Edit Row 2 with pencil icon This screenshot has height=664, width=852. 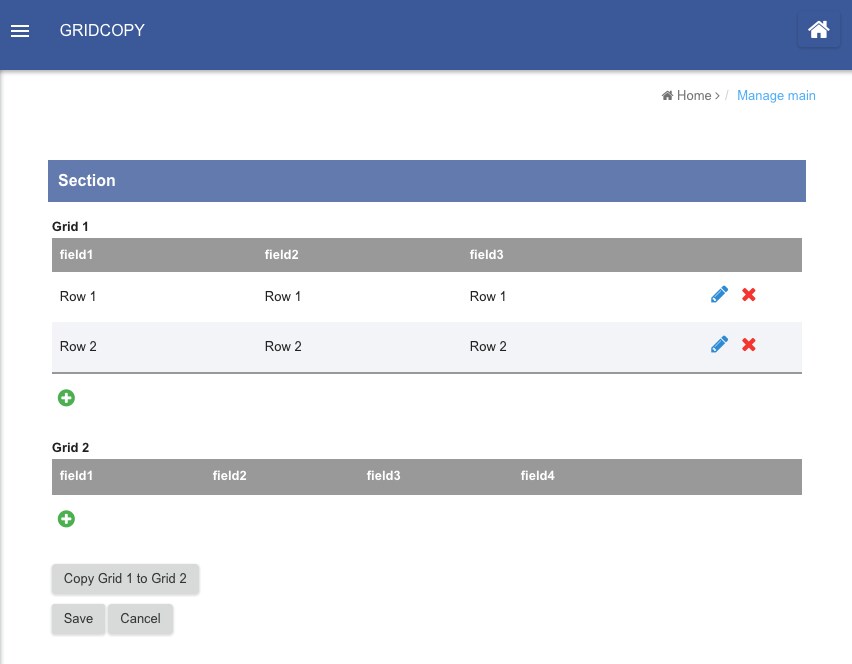[x=719, y=344]
